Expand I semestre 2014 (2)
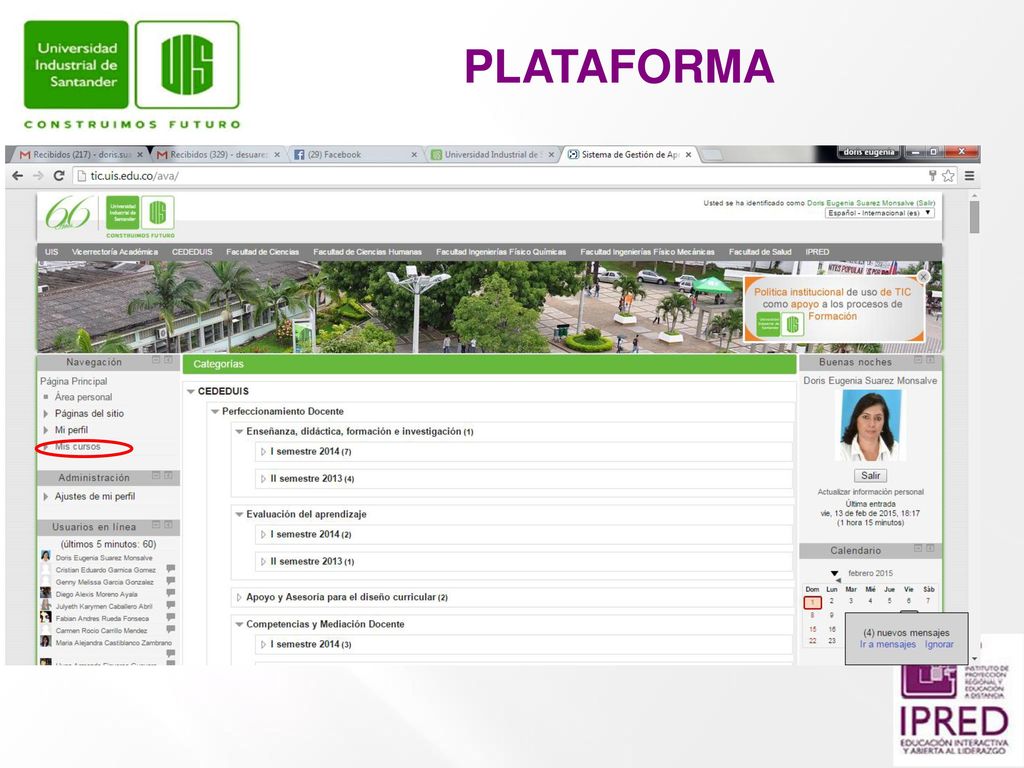This screenshot has height=768, width=1024. pyautogui.click(x=263, y=535)
